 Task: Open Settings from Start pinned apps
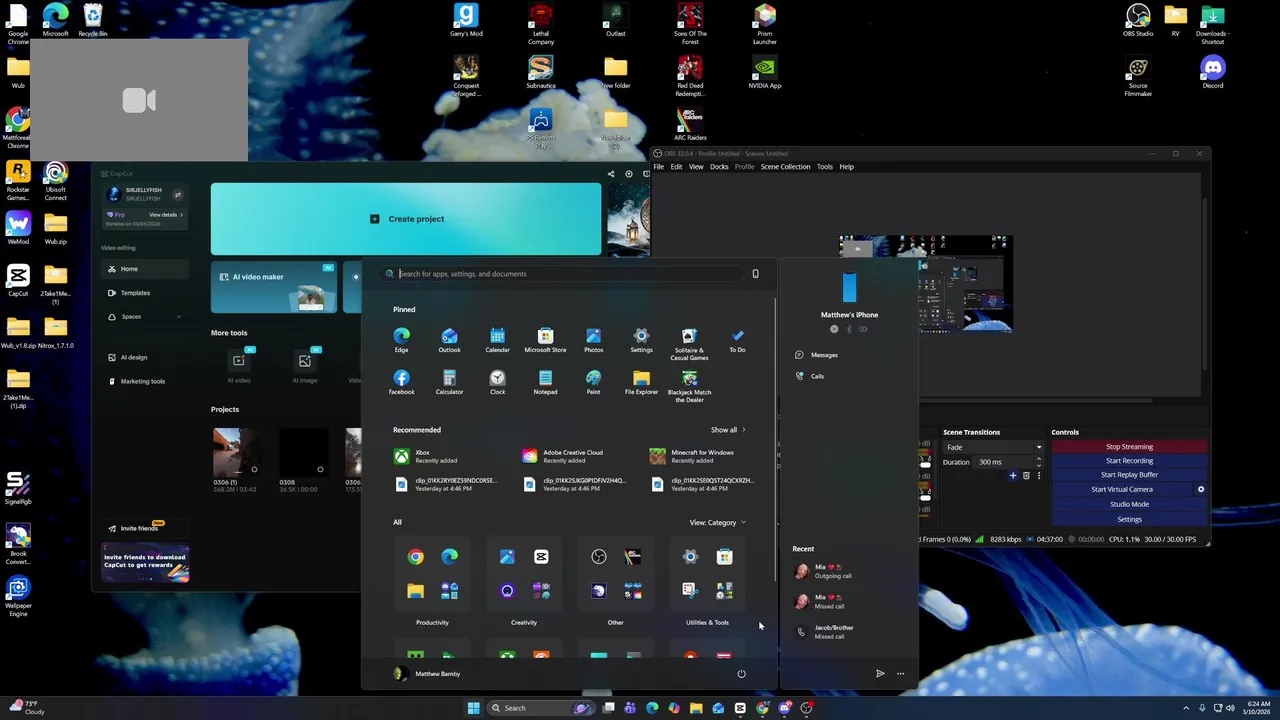pos(641,340)
